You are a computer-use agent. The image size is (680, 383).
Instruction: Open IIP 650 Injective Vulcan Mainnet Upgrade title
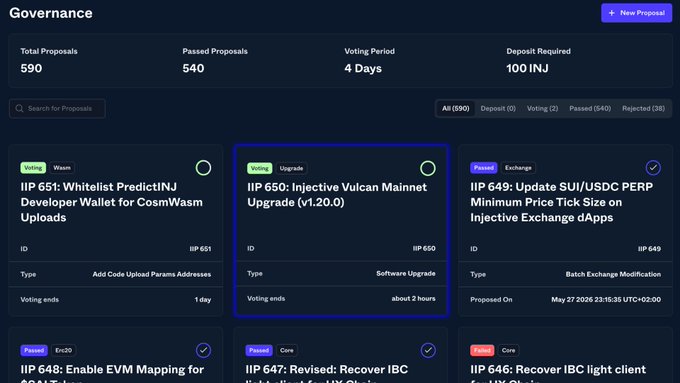pyautogui.click(x=337, y=195)
